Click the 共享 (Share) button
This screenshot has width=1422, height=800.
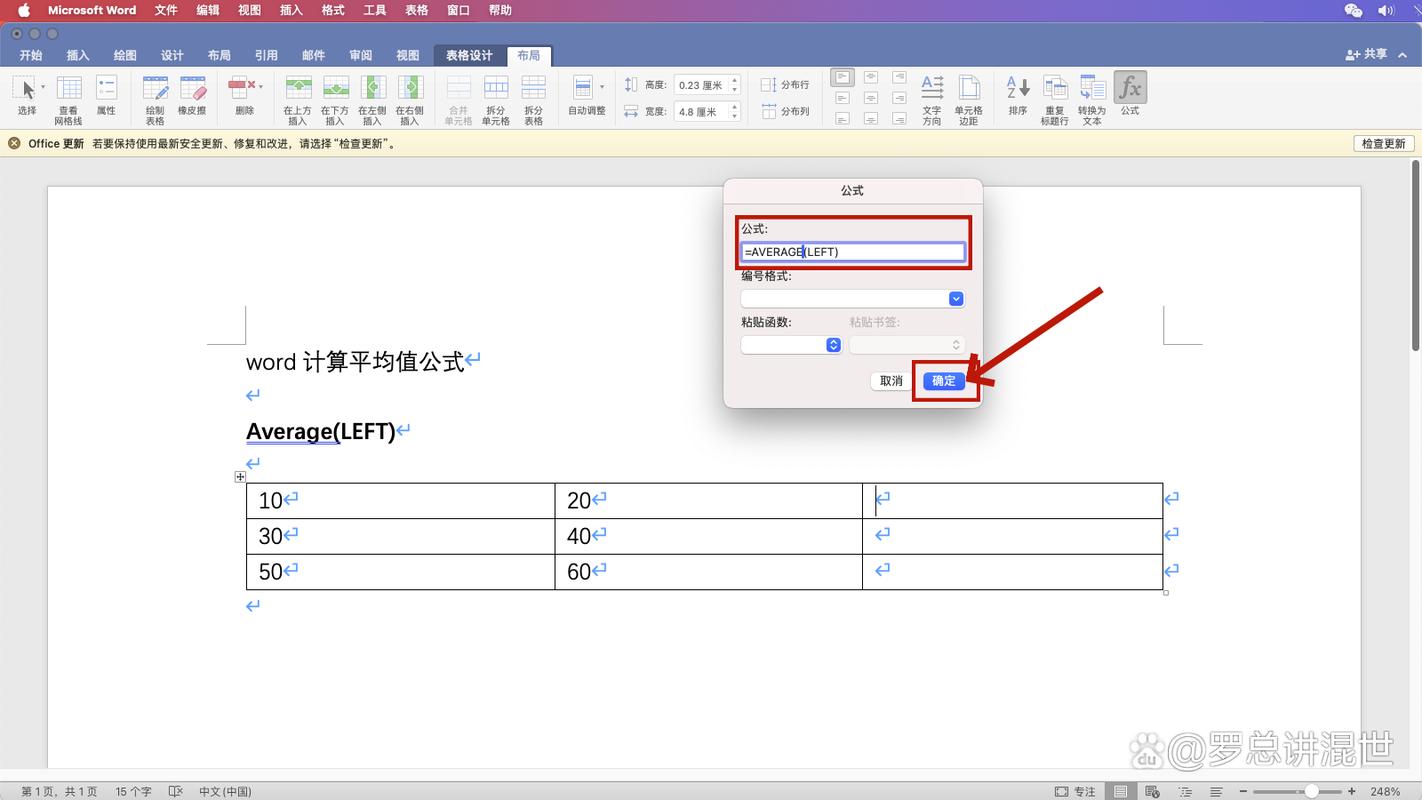[1367, 55]
